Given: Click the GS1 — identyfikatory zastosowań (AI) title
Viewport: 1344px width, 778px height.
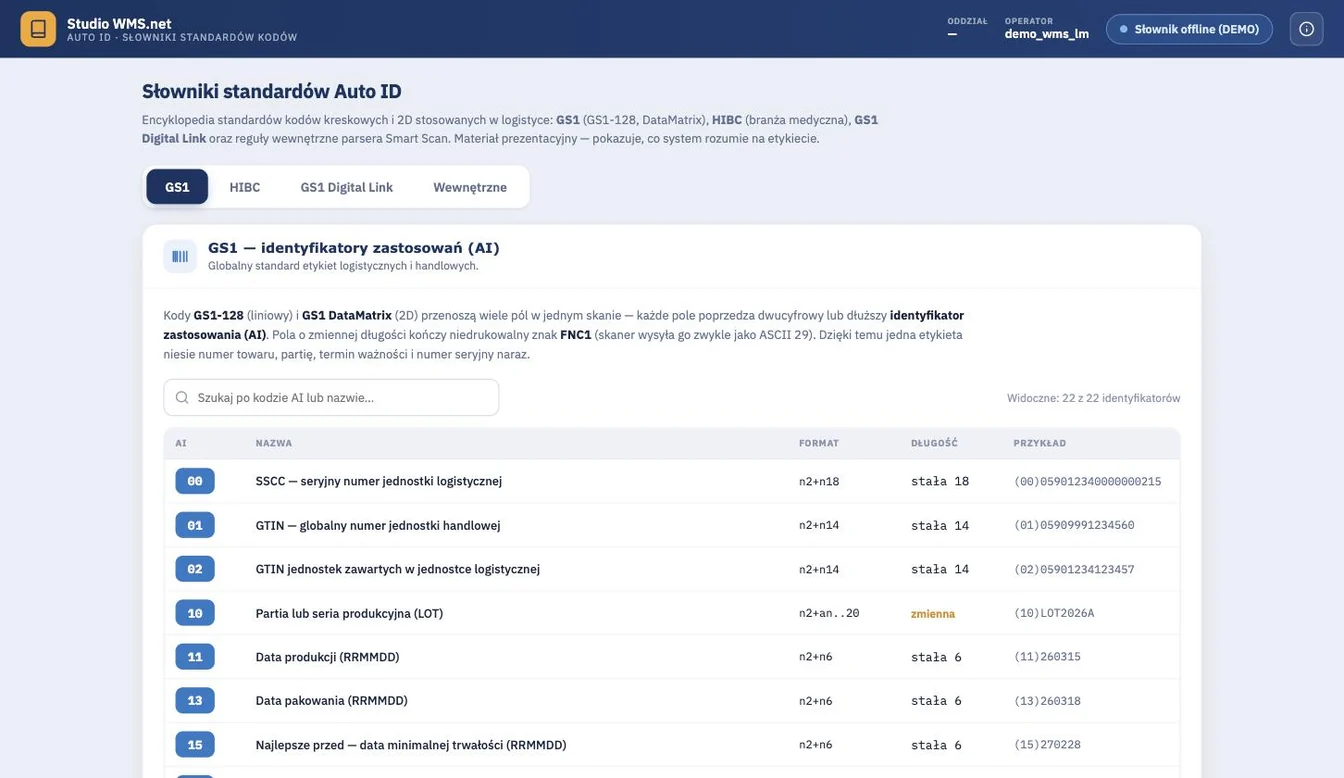Looking at the screenshot, I should pos(354,248).
